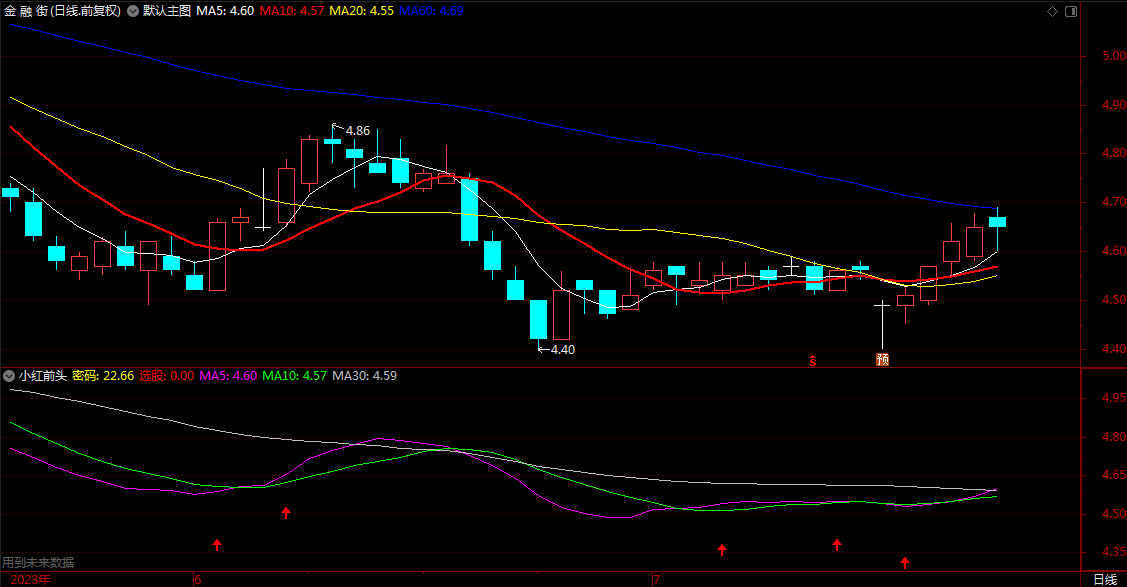The image size is (1127, 587).
Task: Click the magenta MA5: 4.60 sub-chart legend
Action: click(x=228, y=376)
